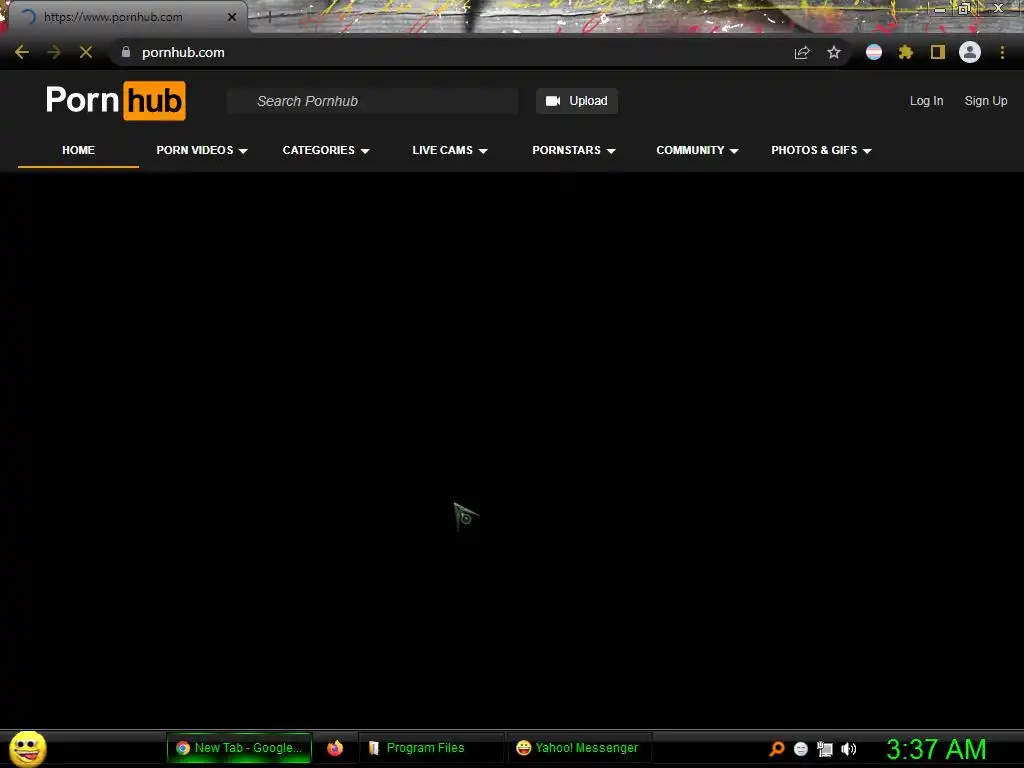
Task: Click the 3:37 AM taskbar clock
Action: click(936, 749)
